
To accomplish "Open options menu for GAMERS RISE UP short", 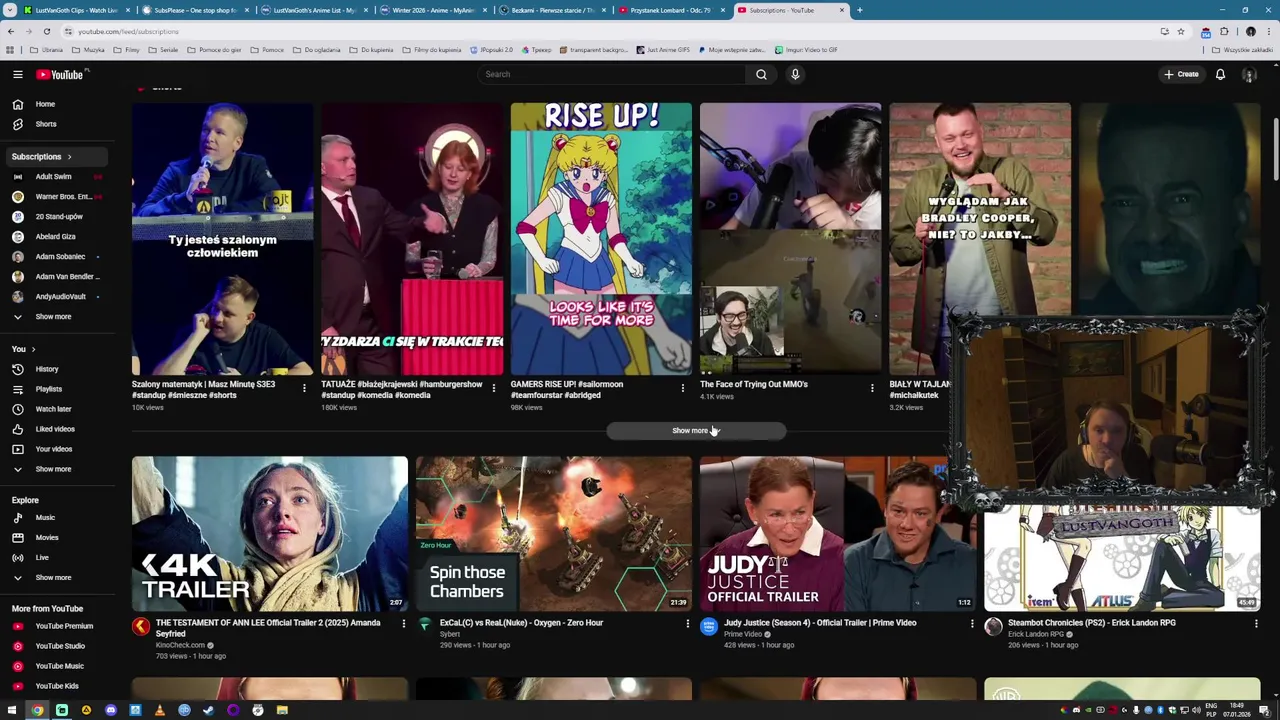I will pyautogui.click(x=683, y=388).
